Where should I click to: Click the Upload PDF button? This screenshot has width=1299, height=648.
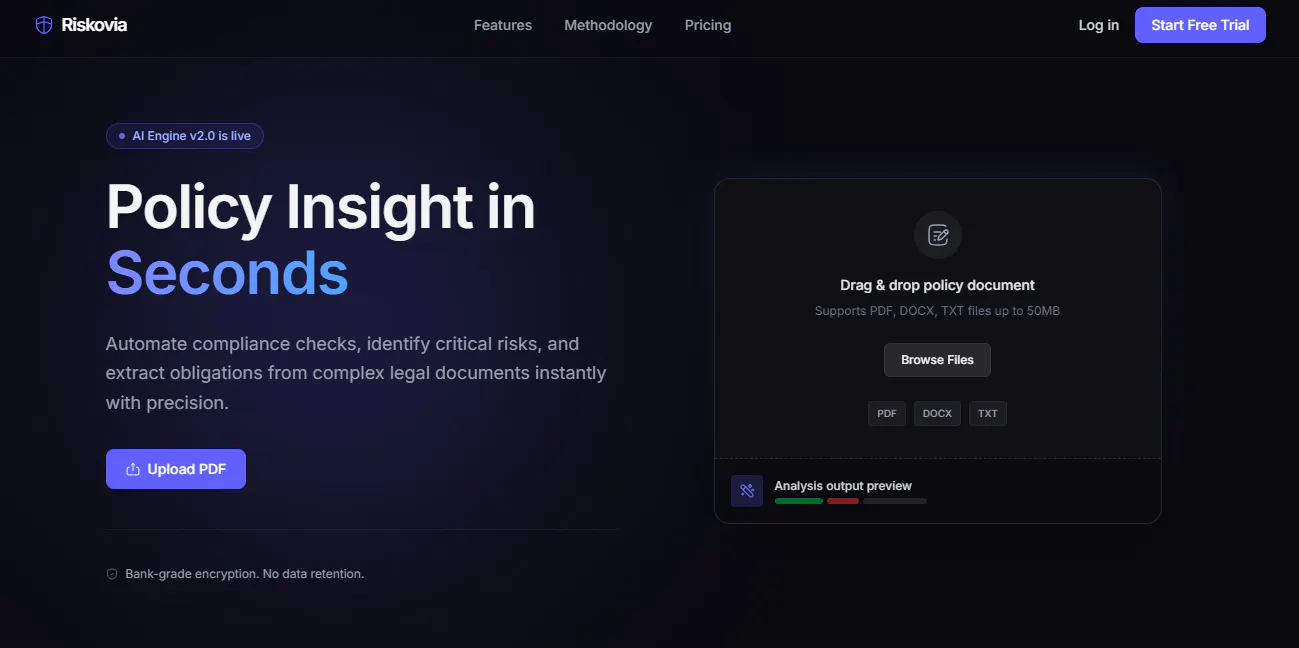coord(176,469)
